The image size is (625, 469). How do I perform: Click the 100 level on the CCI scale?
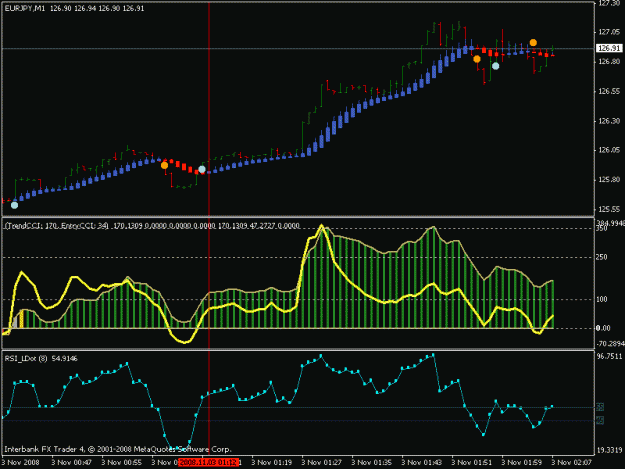(x=601, y=299)
